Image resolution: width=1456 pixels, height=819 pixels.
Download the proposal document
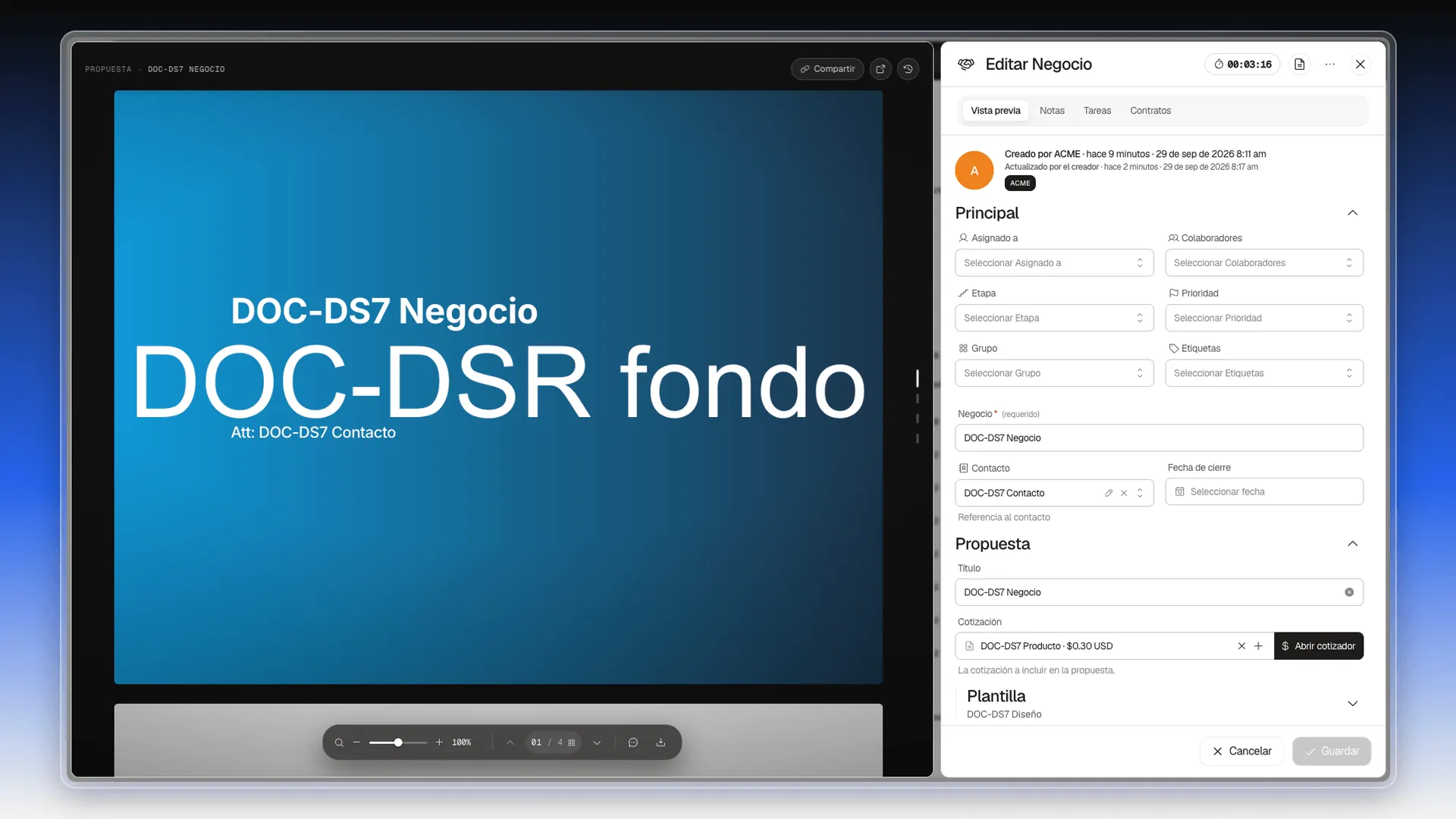tap(661, 742)
